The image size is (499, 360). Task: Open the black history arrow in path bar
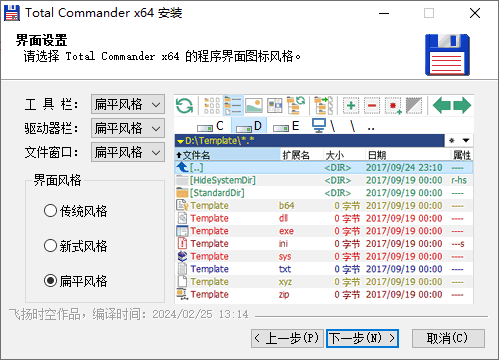466,140
